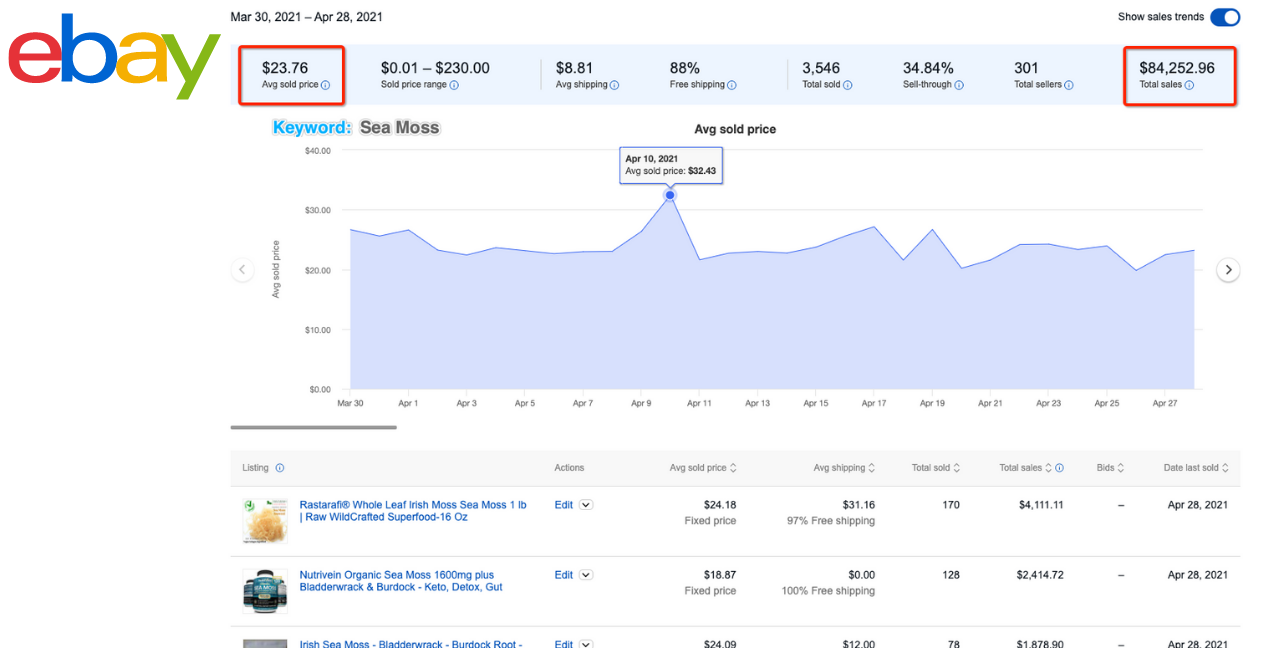Sort table by Total sales column arrows
Screen dimensions: 1269x648
pyautogui.click(x=1049, y=468)
